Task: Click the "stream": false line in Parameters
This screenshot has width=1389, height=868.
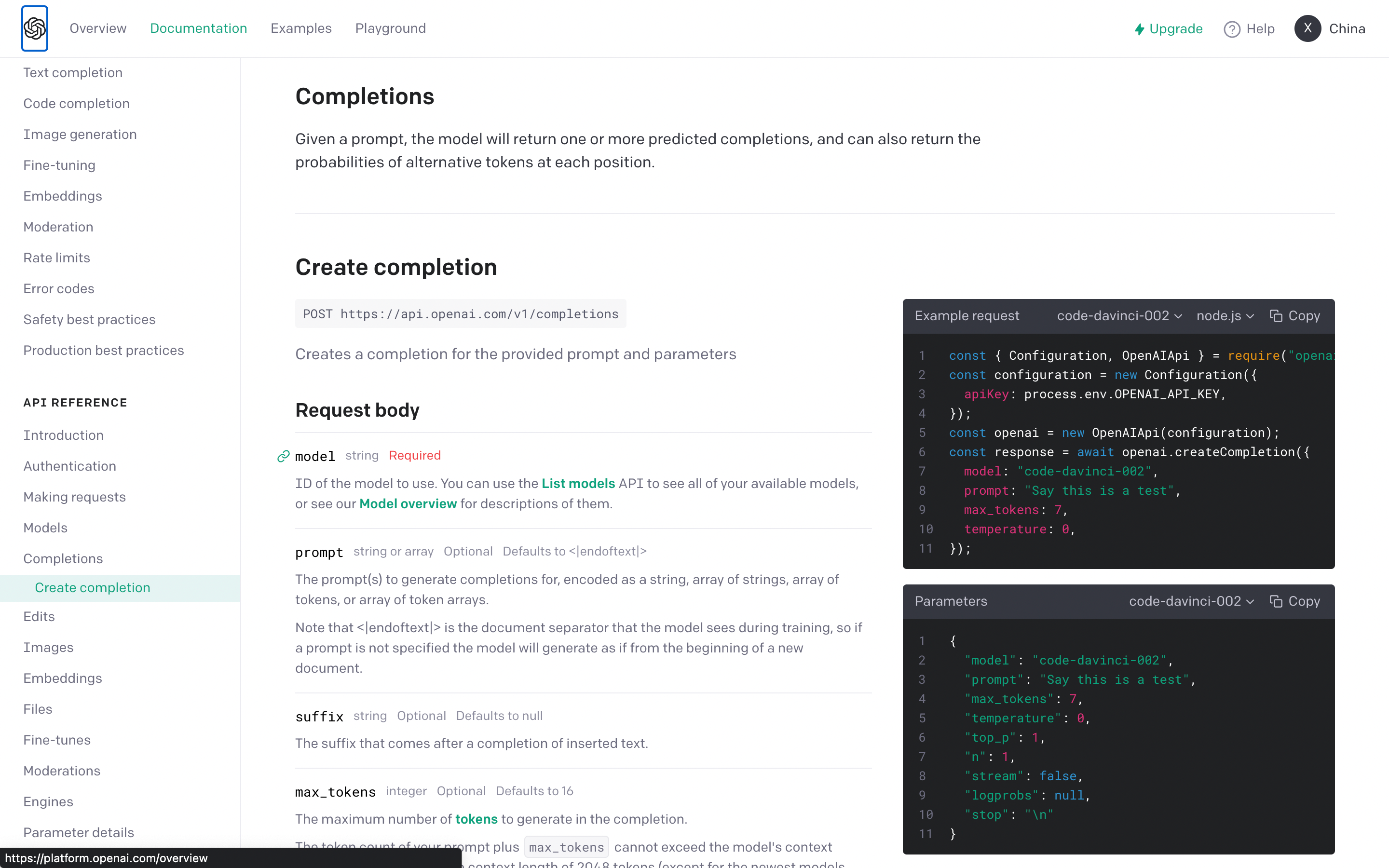Action: point(1023,776)
